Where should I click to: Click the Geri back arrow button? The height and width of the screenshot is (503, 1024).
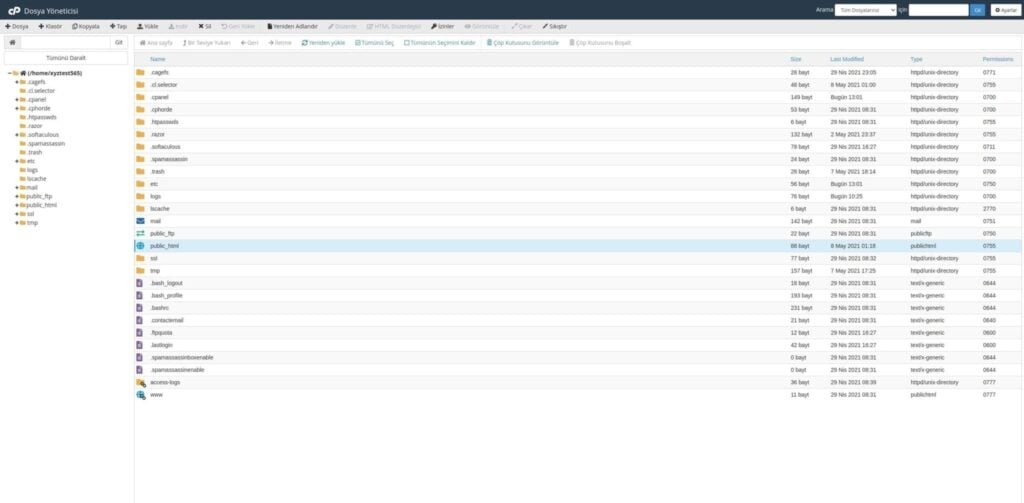point(249,43)
